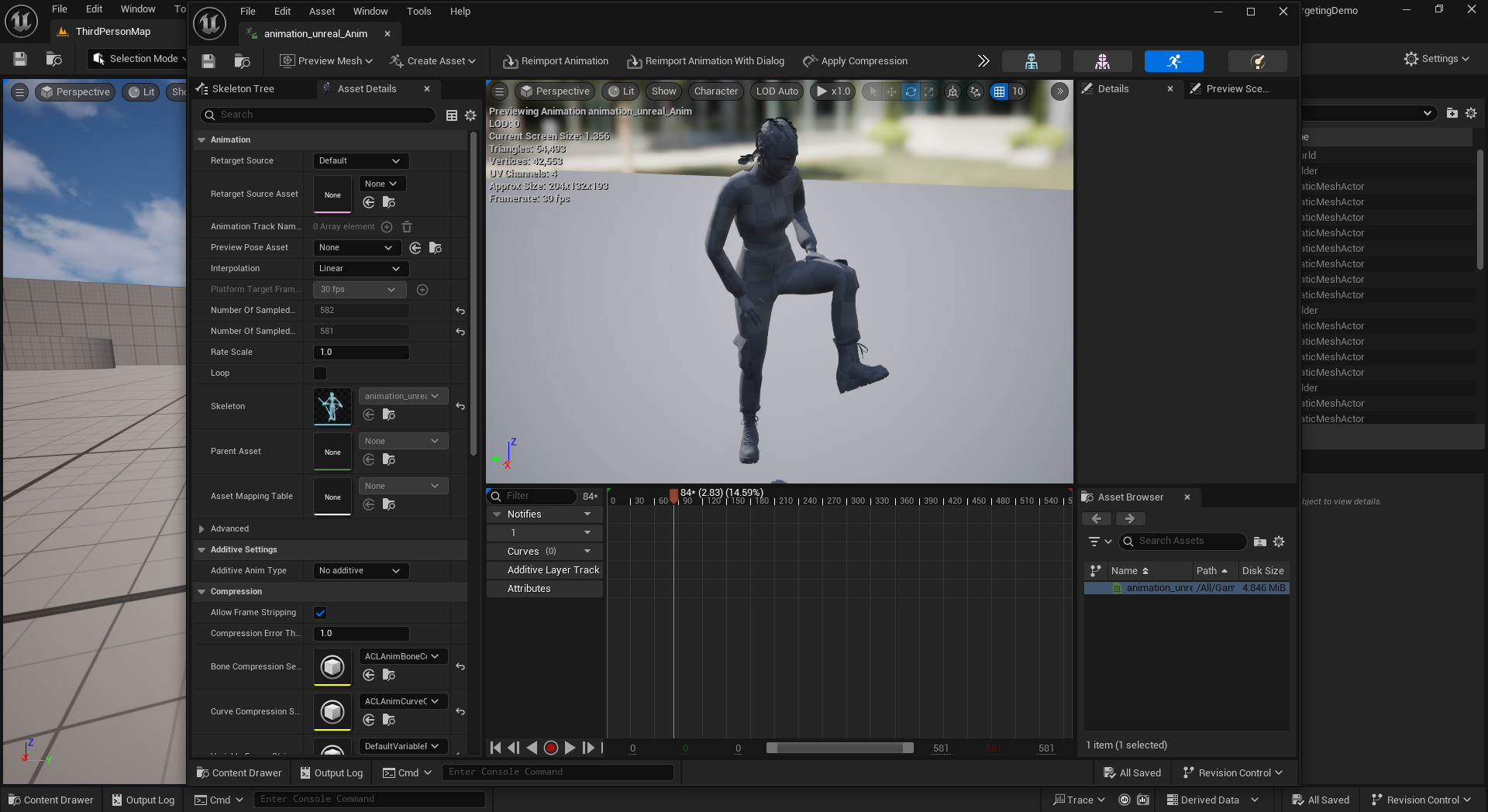
Task: Click Reimport Animation With Dialog
Action: [x=706, y=61]
